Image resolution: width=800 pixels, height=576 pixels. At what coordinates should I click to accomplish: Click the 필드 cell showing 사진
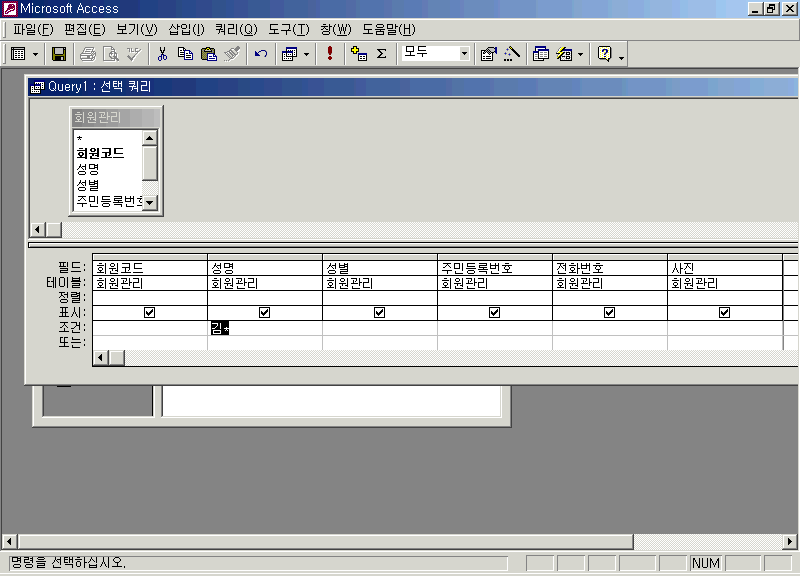coord(725,268)
